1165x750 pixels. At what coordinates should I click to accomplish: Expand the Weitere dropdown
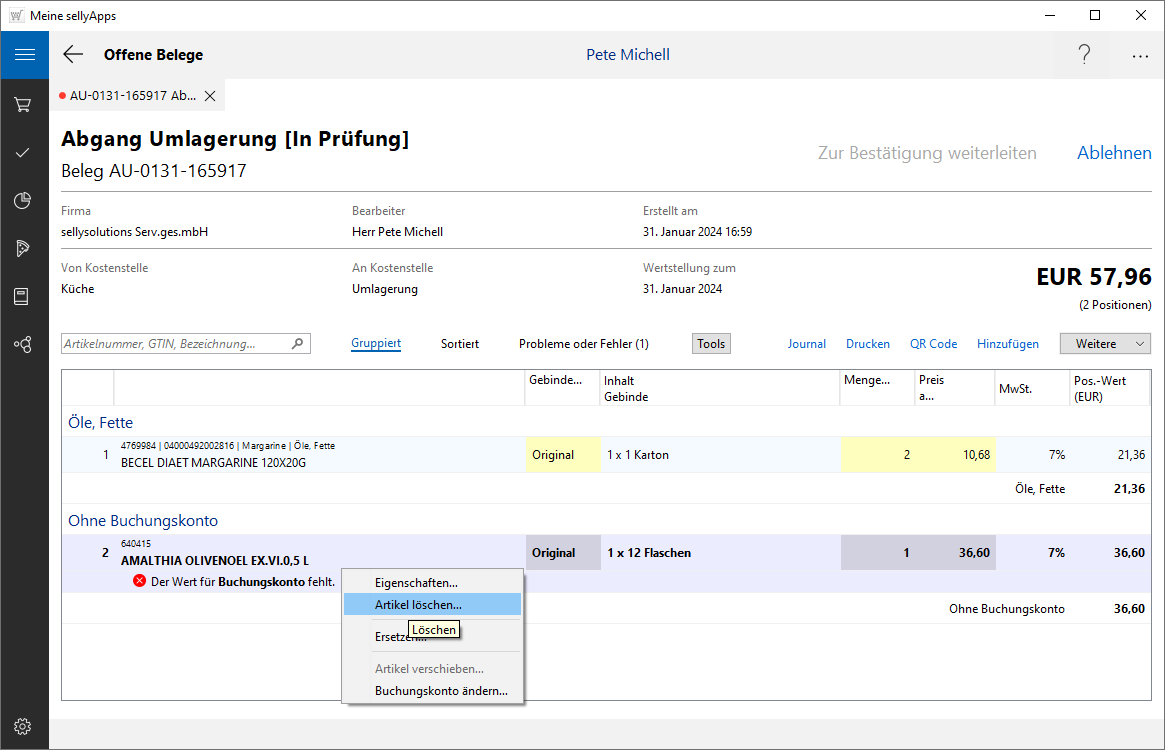click(1105, 344)
